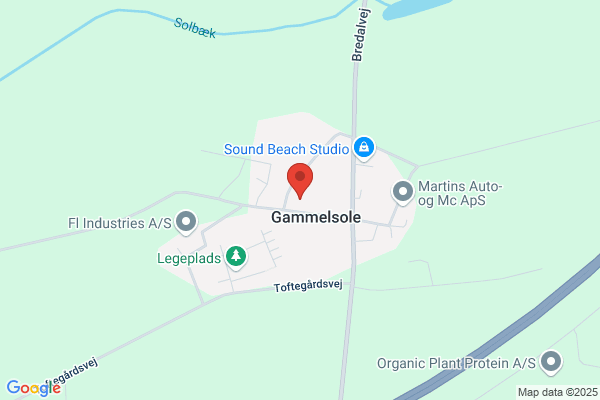Select the Martins Auto- og Mc ApS marker

click(x=403, y=191)
